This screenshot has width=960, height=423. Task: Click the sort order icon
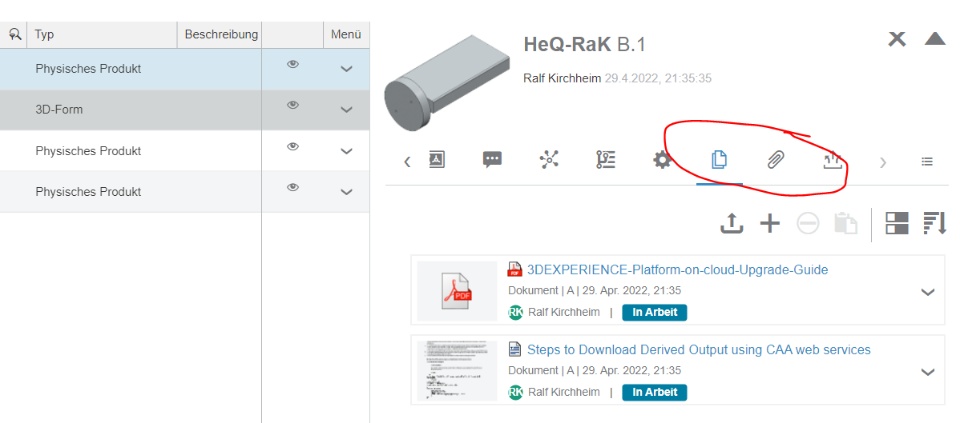point(935,224)
